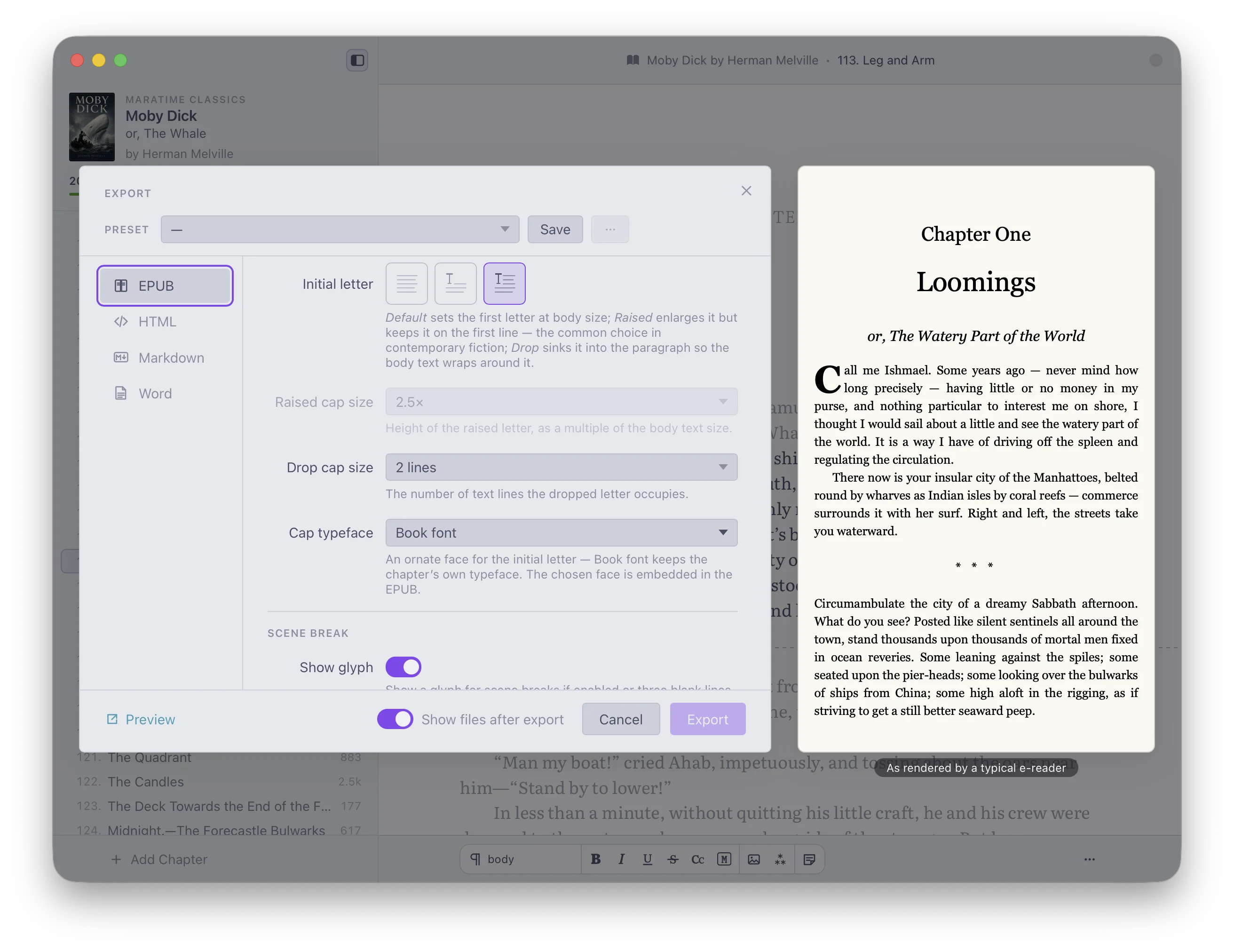Toggle the sidebar panel icon
Screen dimensions: 1234x952
tap(357, 61)
